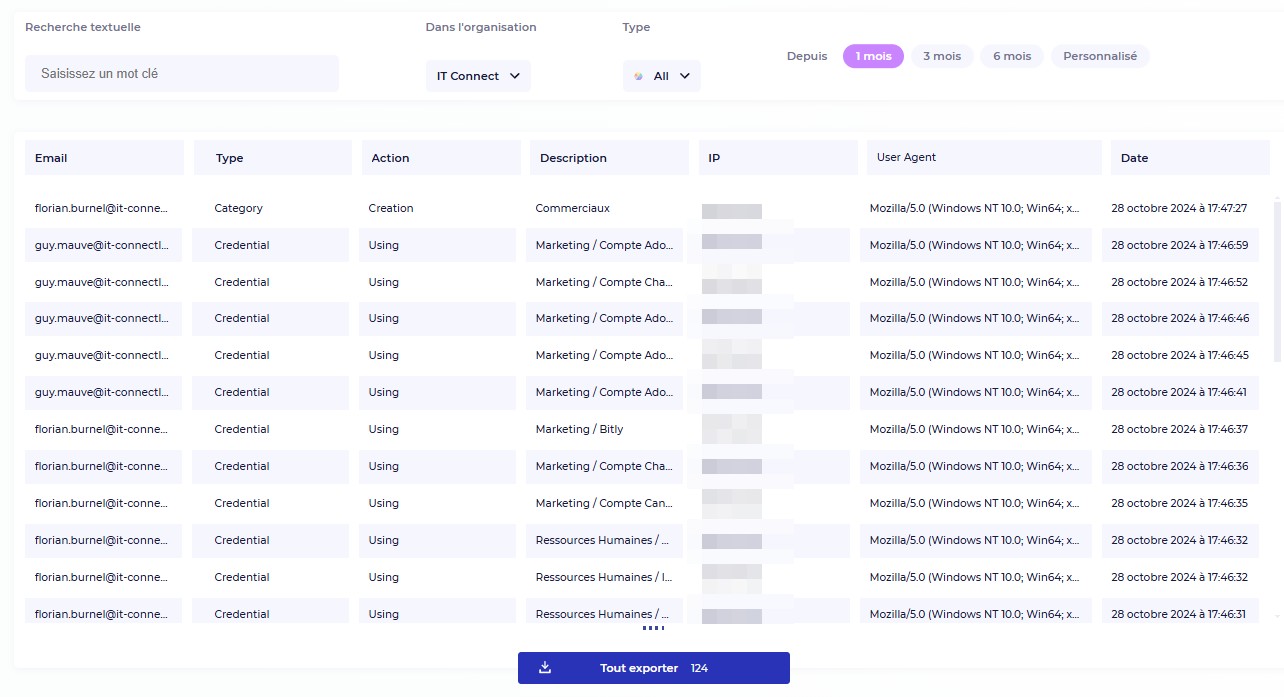Open the IT Connect organisation dropdown
Image resolution: width=1284 pixels, height=697 pixels.
pos(478,76)
